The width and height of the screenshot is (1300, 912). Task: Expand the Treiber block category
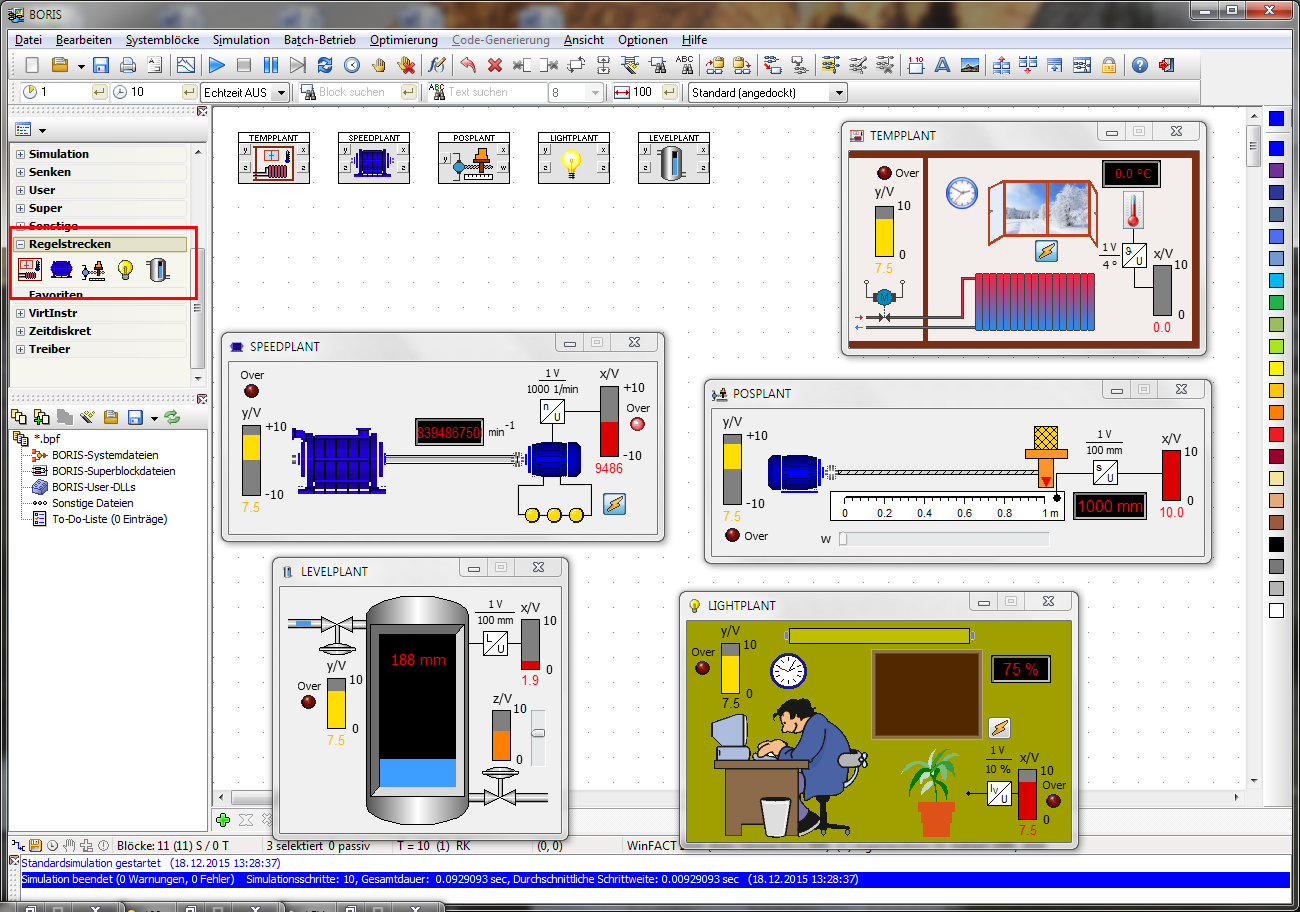pos(21,349)
